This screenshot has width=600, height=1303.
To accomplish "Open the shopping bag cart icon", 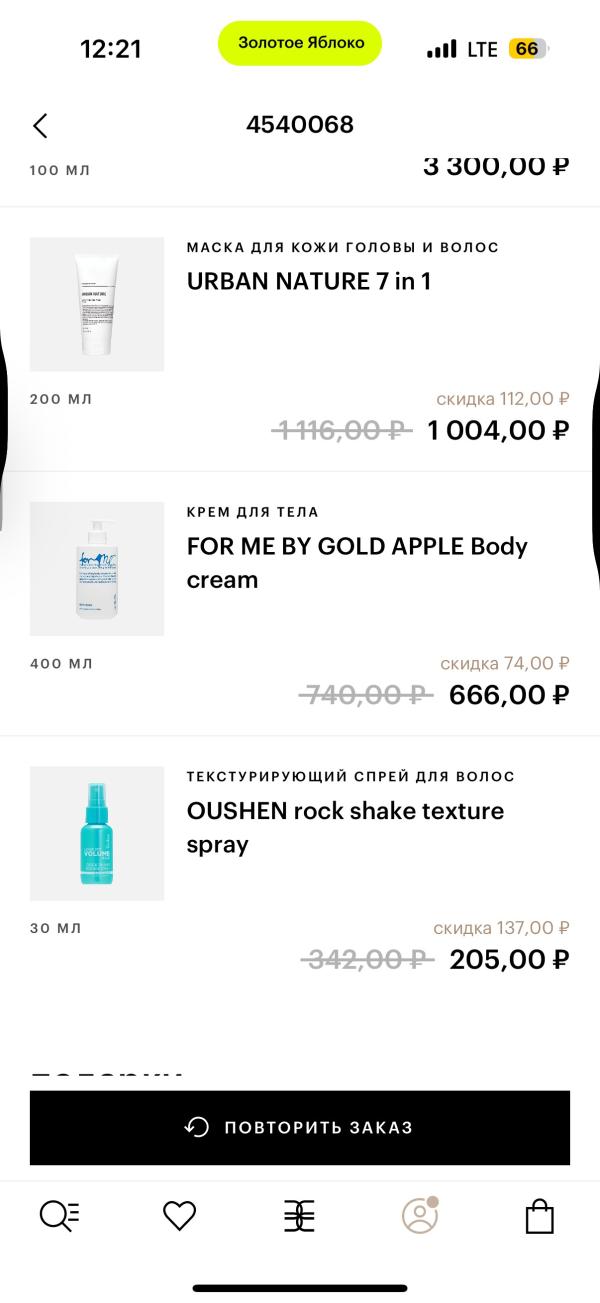I will point(540,1215).
